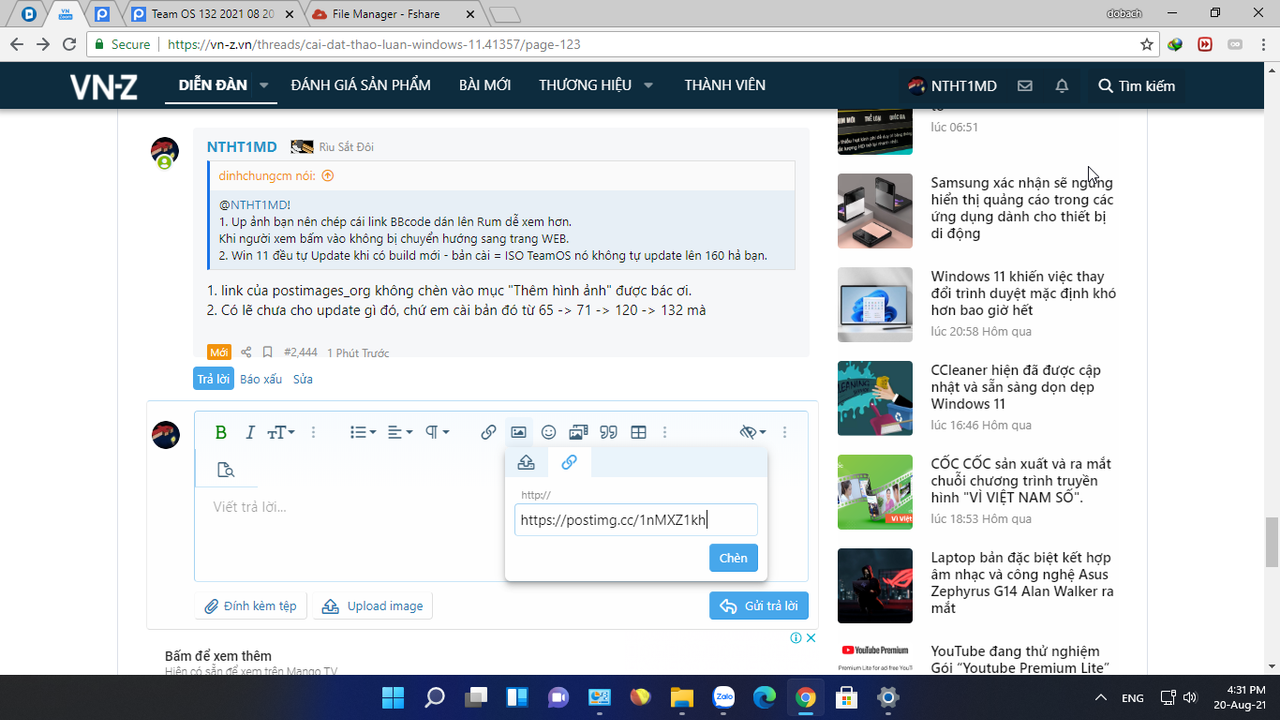
Task: Expand the THƯƠNG HIỆU dropdown arrow
Action: [648, 85]
